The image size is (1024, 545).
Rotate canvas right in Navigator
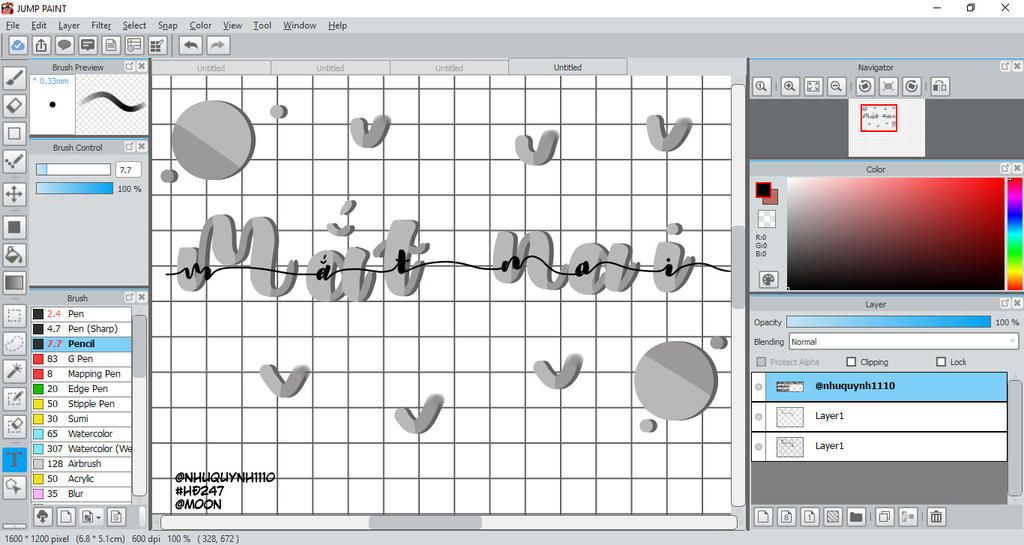tap(912, 86)
